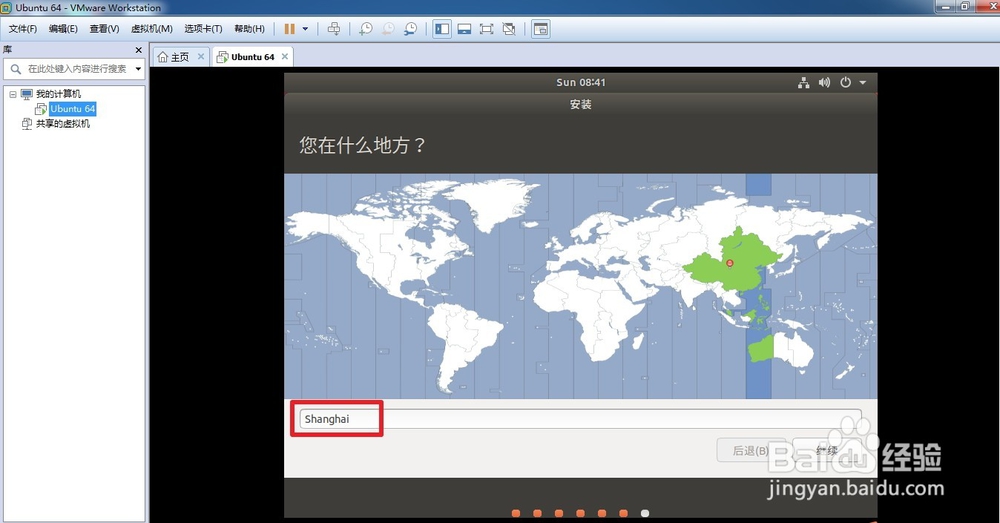
Task: Click the send Ctrl+Alt+Del toolbar icon
Action: [334, 29]
